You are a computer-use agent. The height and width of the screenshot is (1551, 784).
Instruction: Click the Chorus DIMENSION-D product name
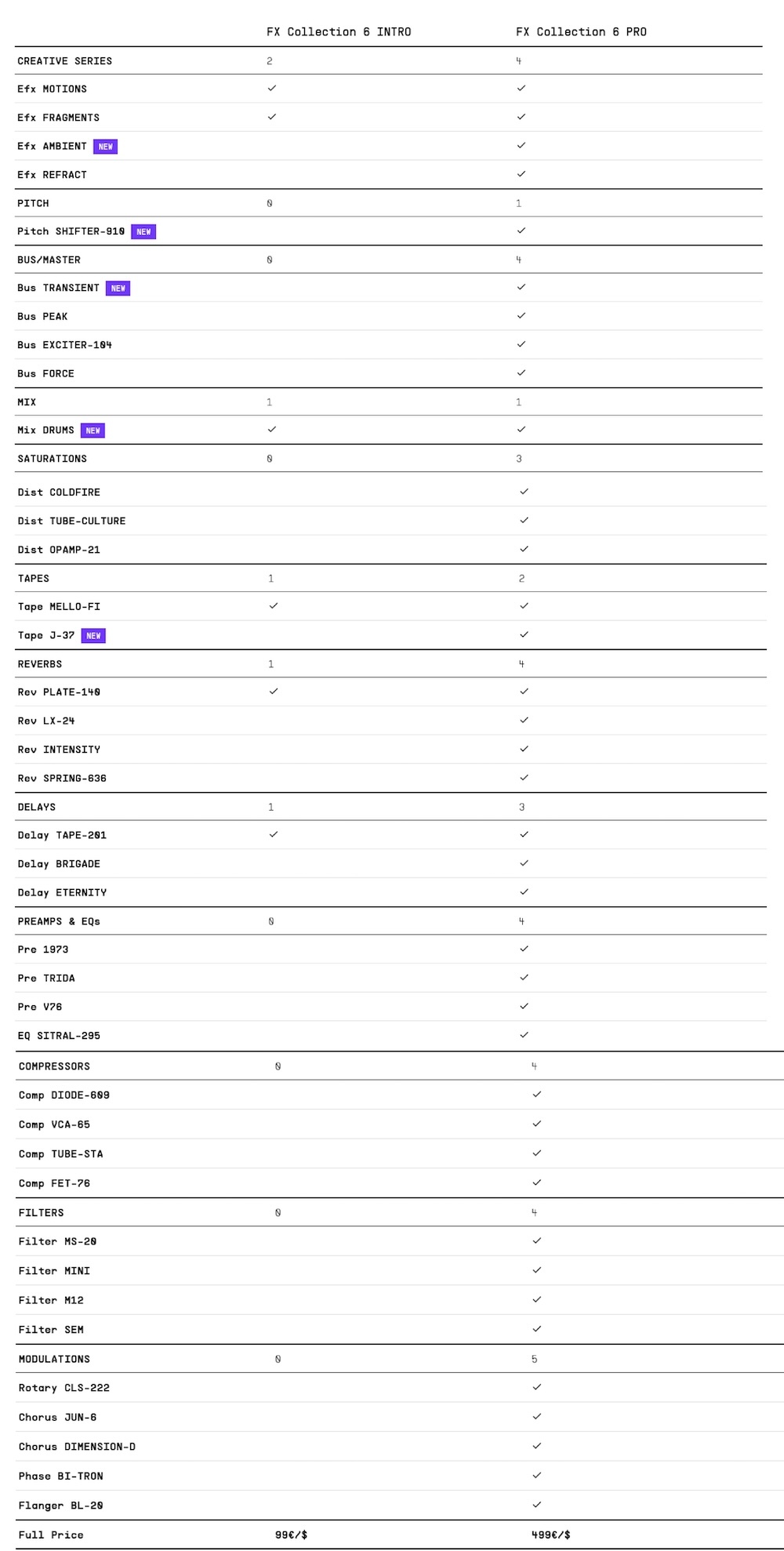[77, 1447]
